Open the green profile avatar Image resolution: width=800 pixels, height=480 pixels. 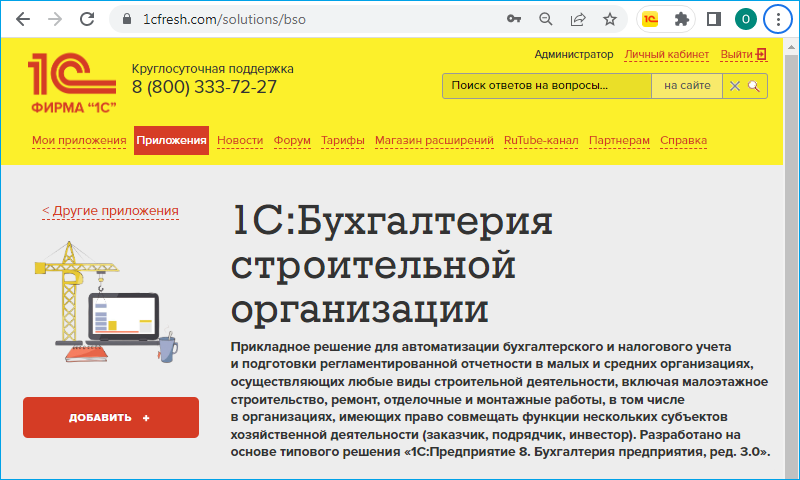pos(745,19)
